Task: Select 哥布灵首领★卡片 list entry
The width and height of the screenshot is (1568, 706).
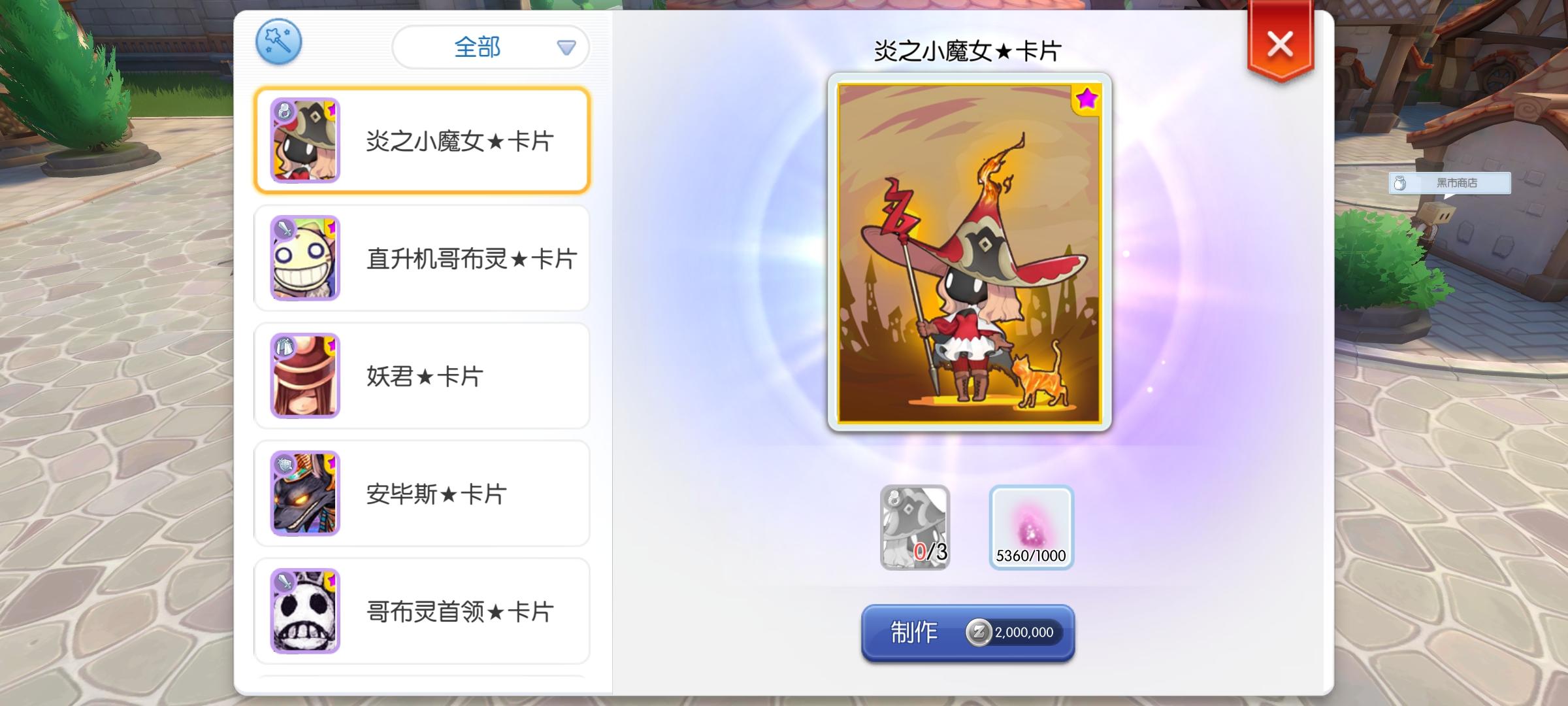Action: 422,611
